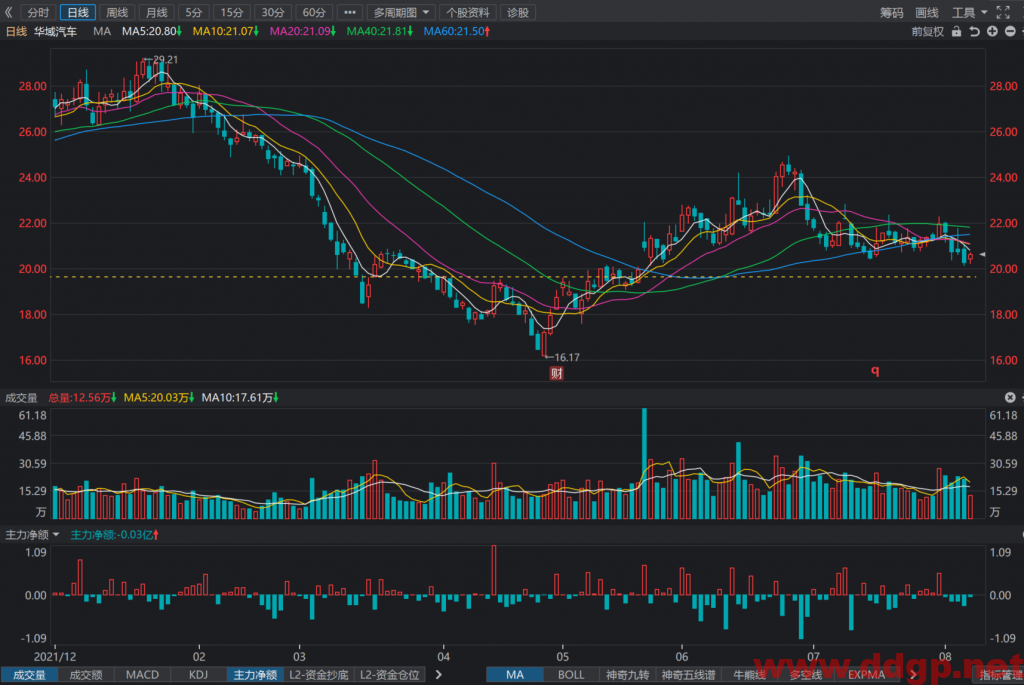Image resolution: width=1024 pixels, height=685 pixels.
Task: Undo with the curved arrow icon
Action: [x=974, y=31]
